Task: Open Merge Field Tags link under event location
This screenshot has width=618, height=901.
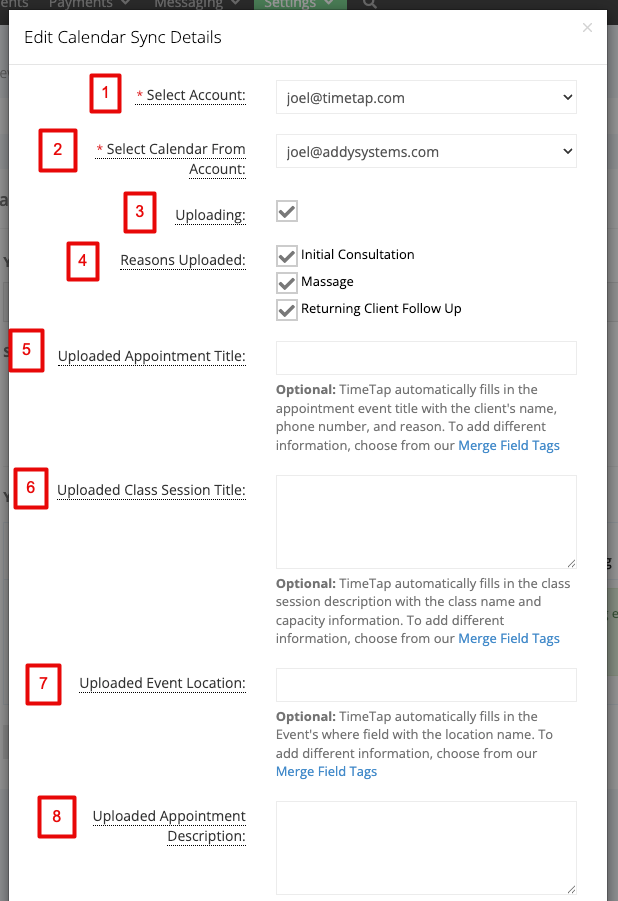Action: click(x=327, y=772)
